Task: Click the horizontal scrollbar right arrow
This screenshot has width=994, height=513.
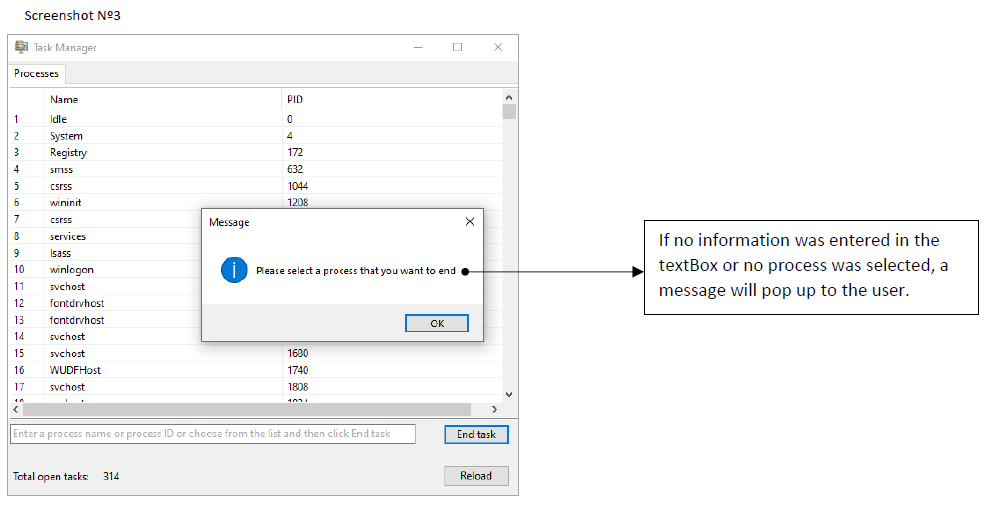Action: point(494,410)
